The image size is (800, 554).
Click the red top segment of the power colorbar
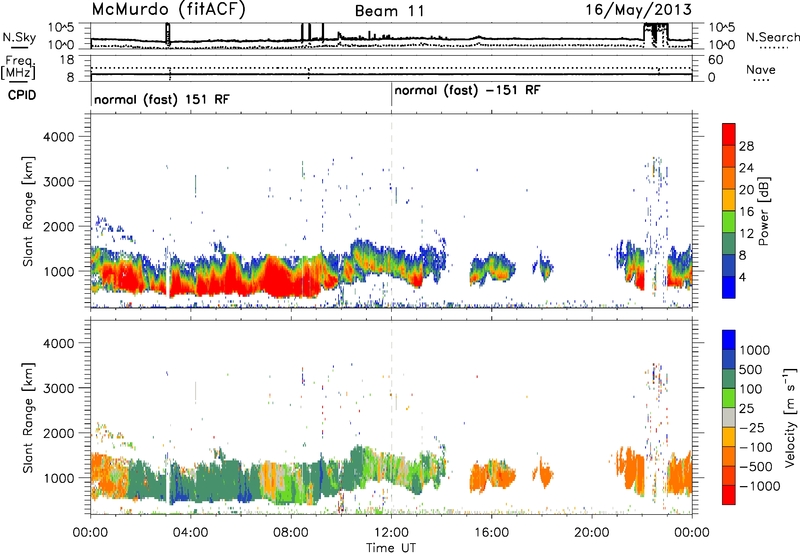(x=729, y=134)
